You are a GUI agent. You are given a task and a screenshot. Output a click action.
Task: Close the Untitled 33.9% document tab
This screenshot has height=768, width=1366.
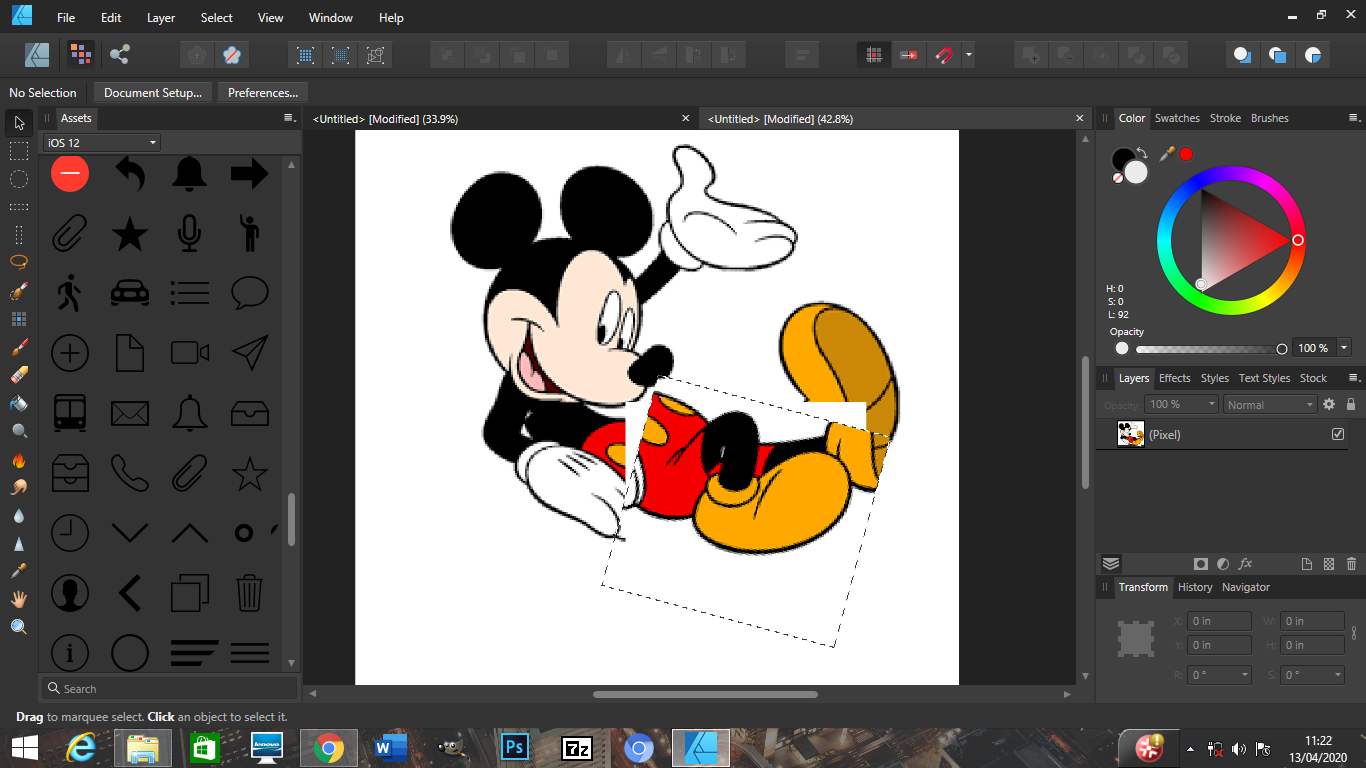coord(685,118)
